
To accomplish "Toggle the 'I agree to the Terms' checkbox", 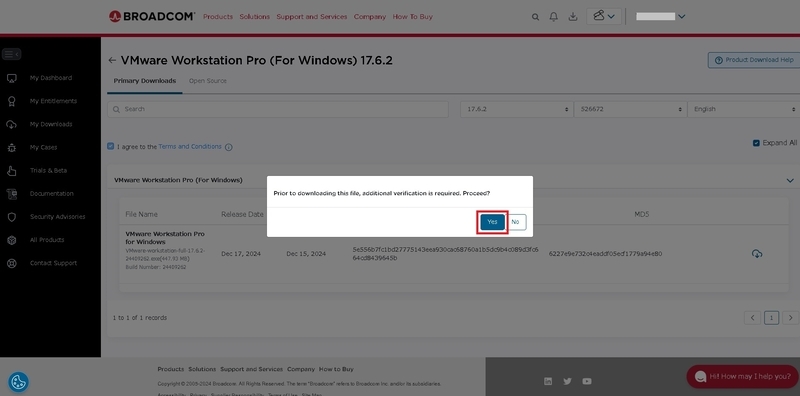I will (x=111, y=146).
